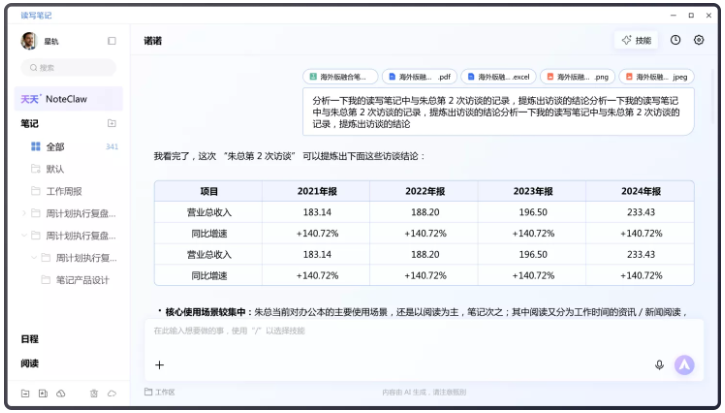The image size is (725, 413).
Task: Open the .jpeg attachment chip
Action: tap(657, 77)
